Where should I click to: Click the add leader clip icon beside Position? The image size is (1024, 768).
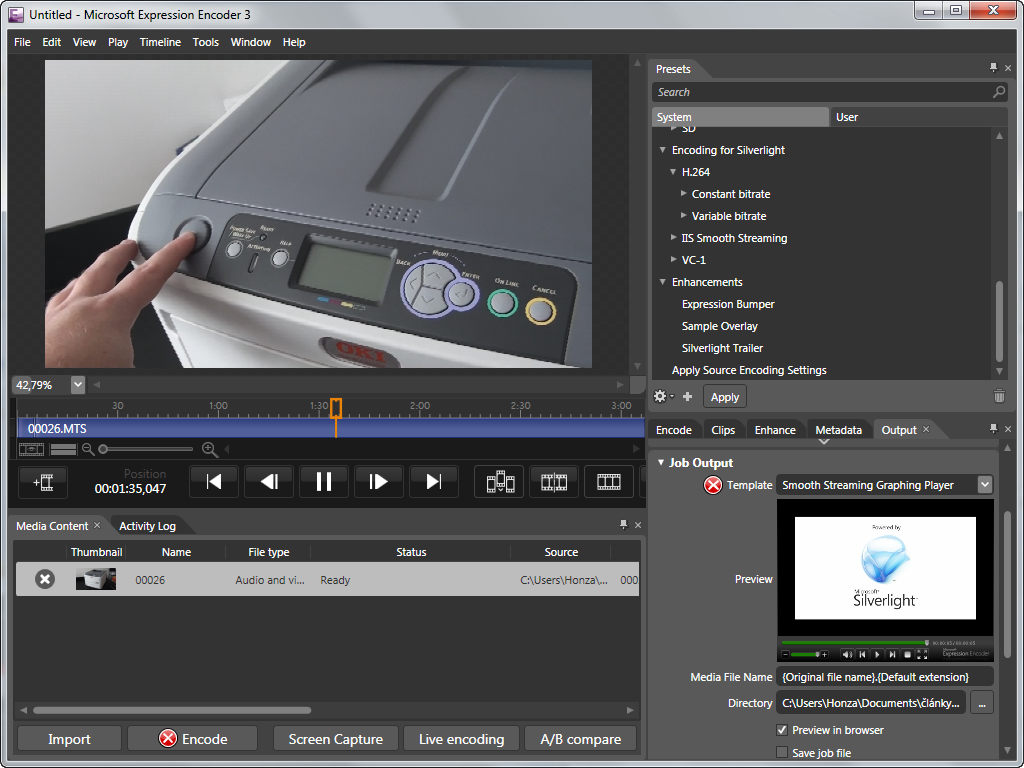(43, 483)
